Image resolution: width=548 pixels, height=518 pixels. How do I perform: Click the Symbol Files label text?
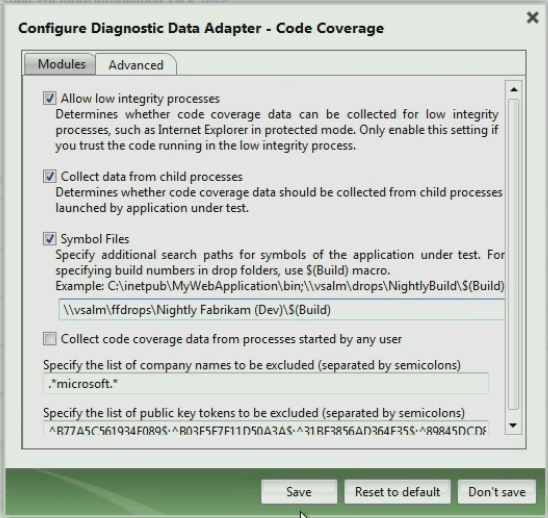pyautogui.click(x=95, y=239)
